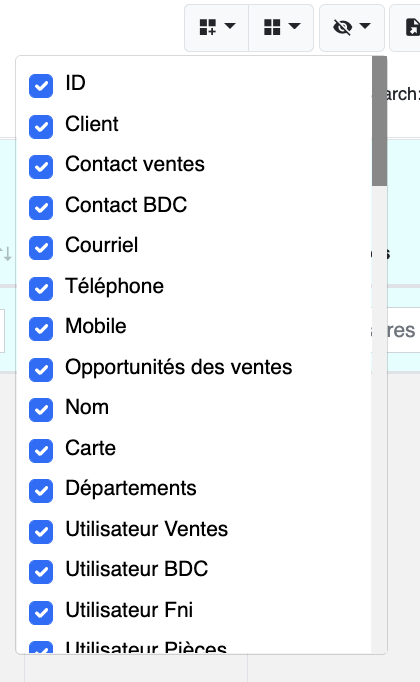Screen dimensions: 420x682
Task: Expand caret next to grid layout icon
Action: [x=294, y=27]
